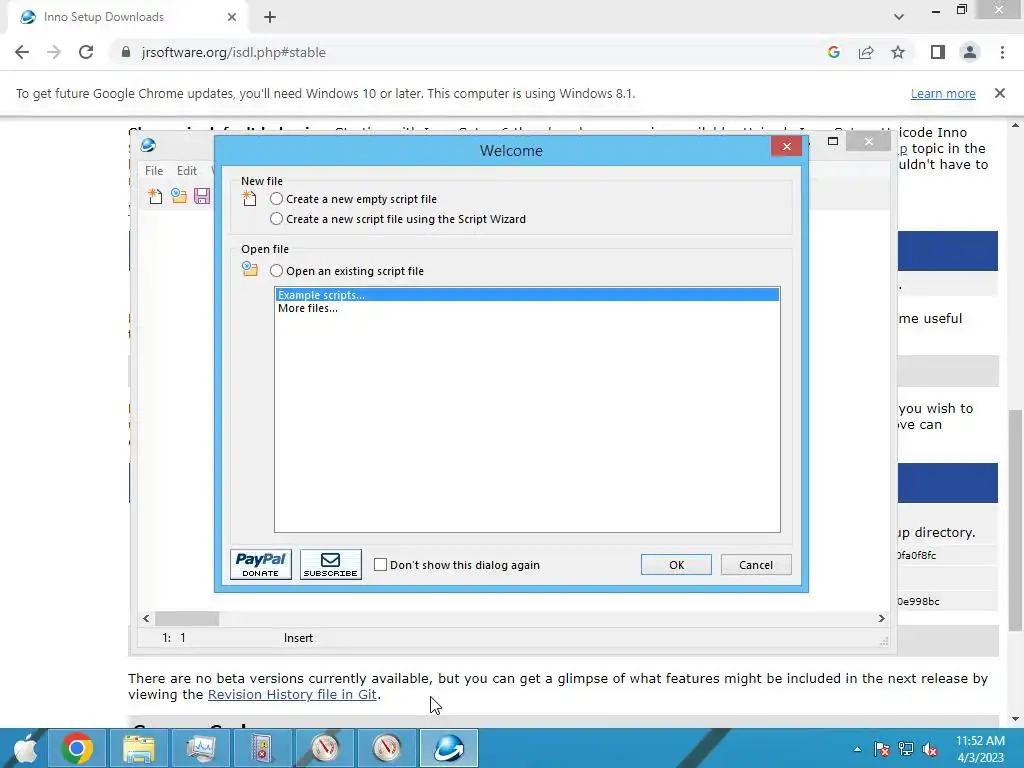Open the Chrome profile avatar
The width and height of the screenshot is (1024, 768).
coord(970,52)
